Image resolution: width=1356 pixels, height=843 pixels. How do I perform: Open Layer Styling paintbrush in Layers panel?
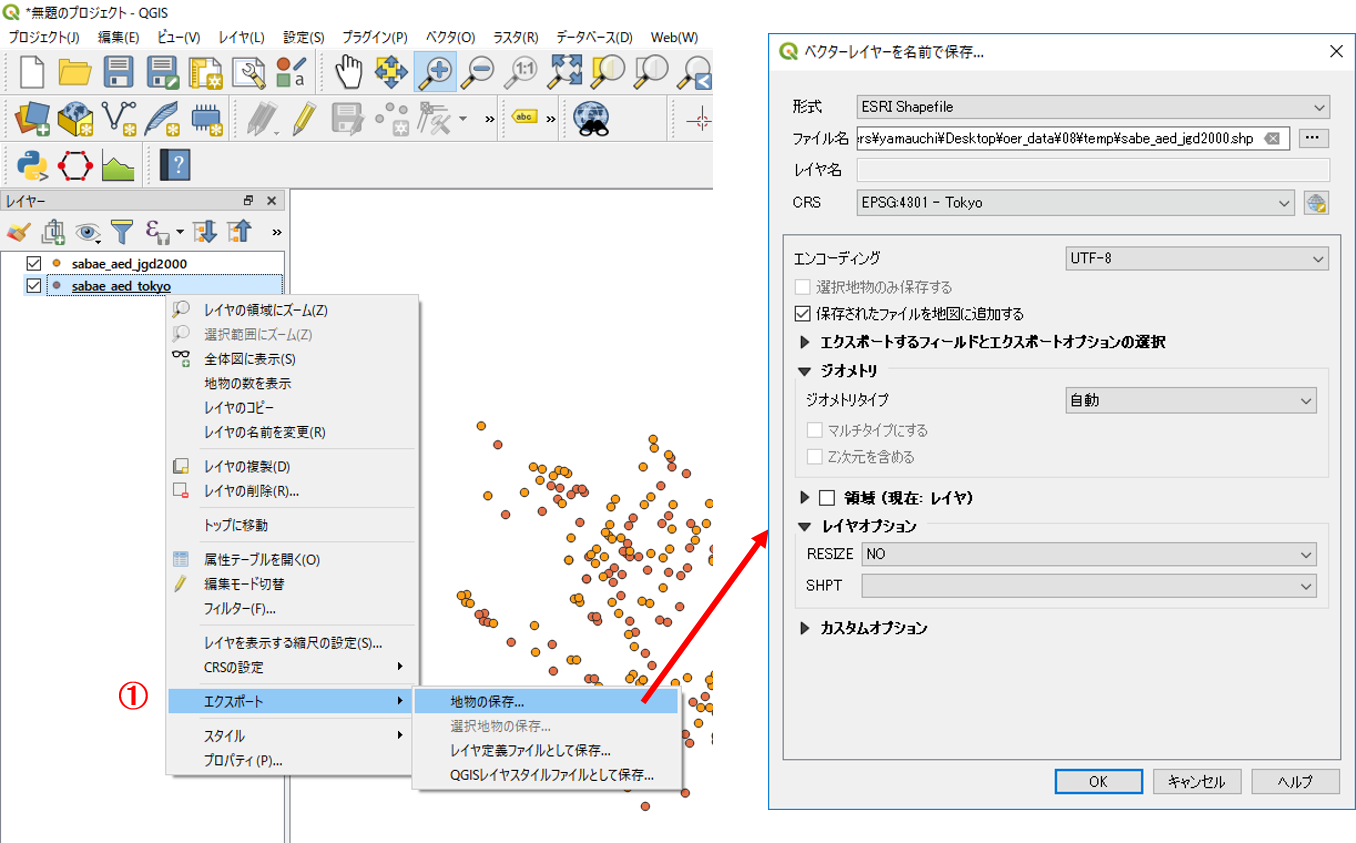[19, 232]
